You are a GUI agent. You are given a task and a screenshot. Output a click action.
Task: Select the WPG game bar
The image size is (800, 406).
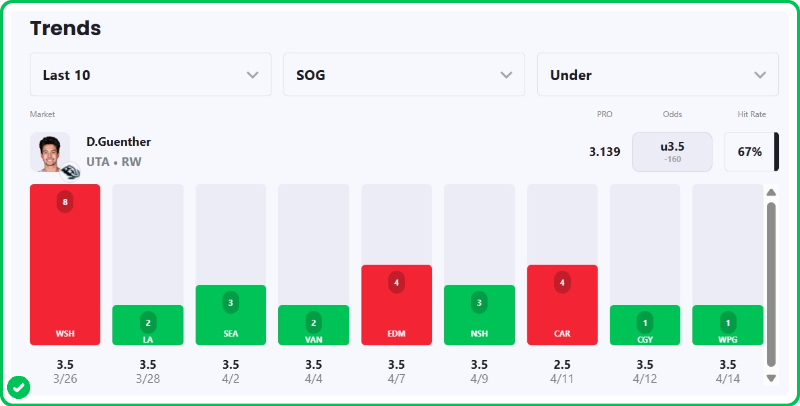[728, 324]
